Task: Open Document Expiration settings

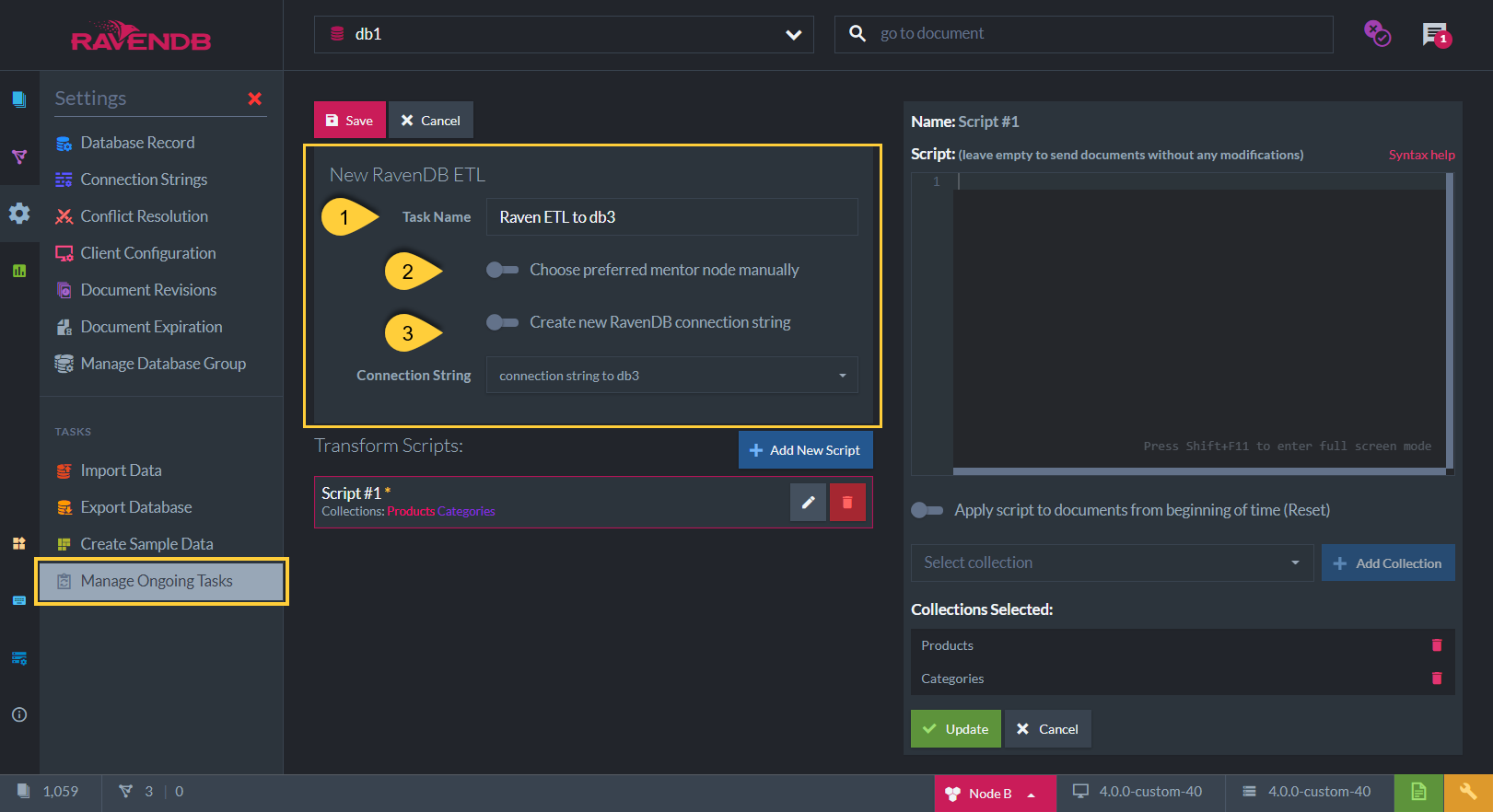Action: (151, 327)
